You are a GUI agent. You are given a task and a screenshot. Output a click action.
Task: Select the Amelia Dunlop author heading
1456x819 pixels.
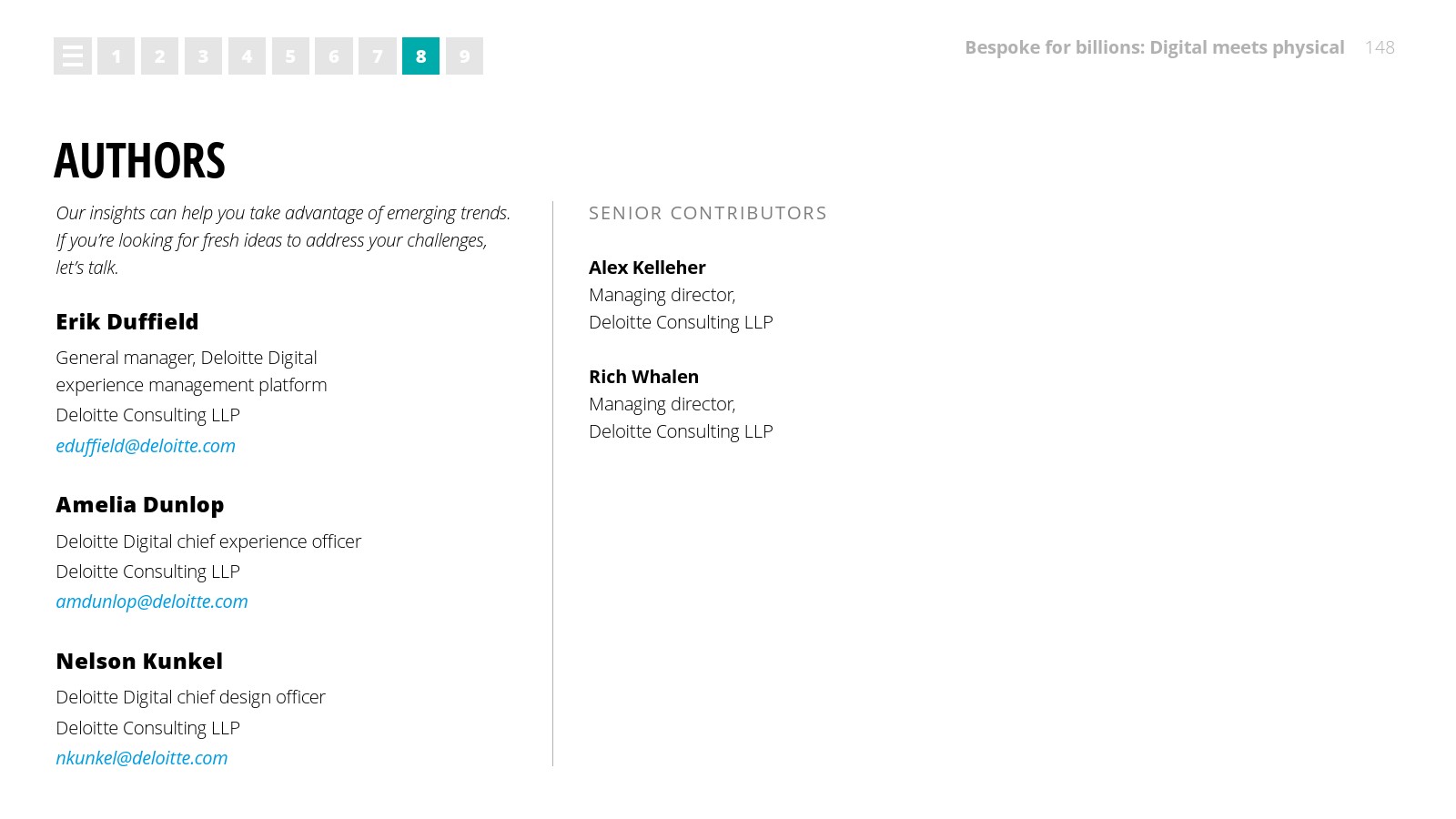point(140,505)
